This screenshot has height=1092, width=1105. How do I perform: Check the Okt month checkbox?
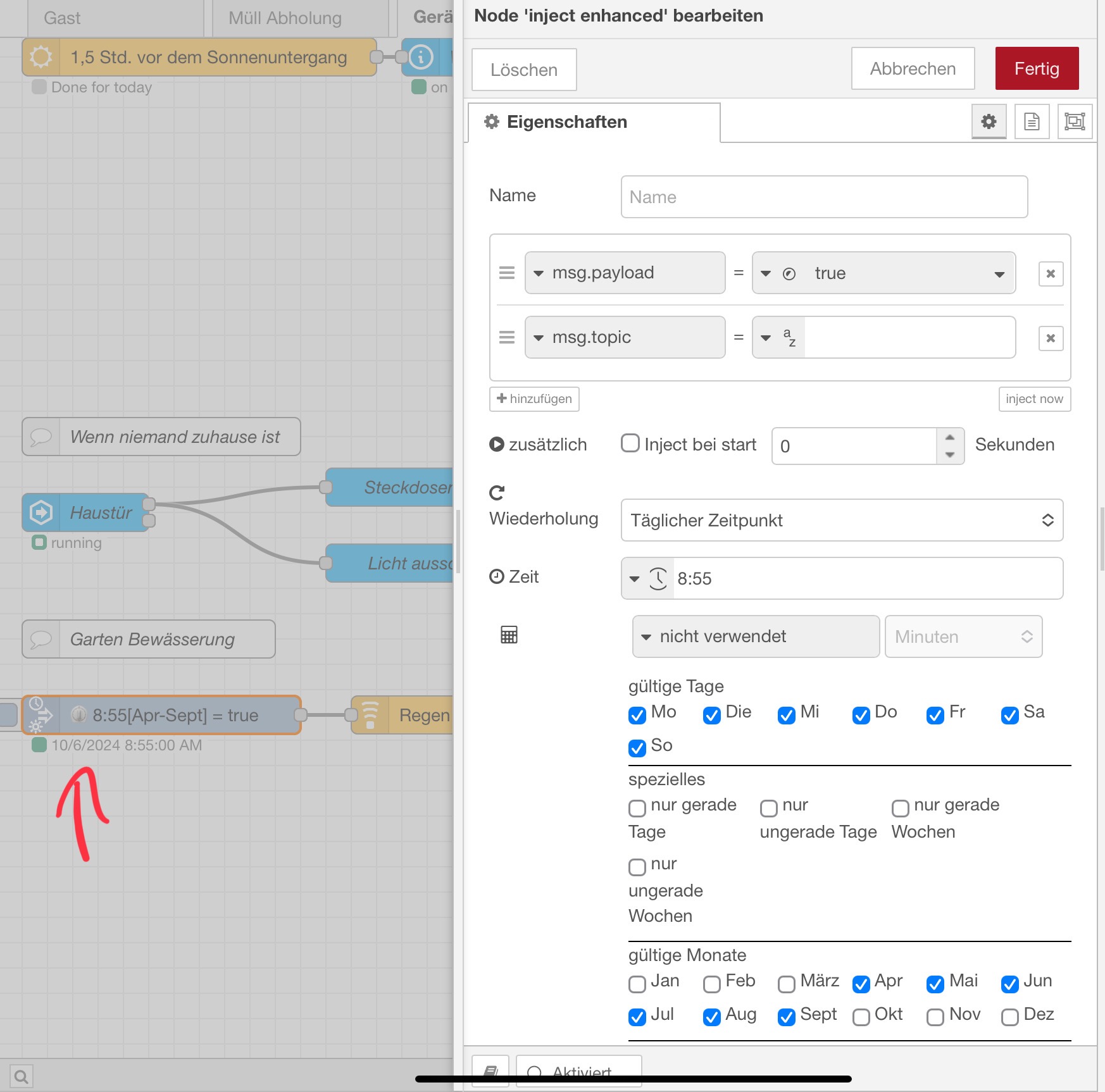(x=861, y=1017)
